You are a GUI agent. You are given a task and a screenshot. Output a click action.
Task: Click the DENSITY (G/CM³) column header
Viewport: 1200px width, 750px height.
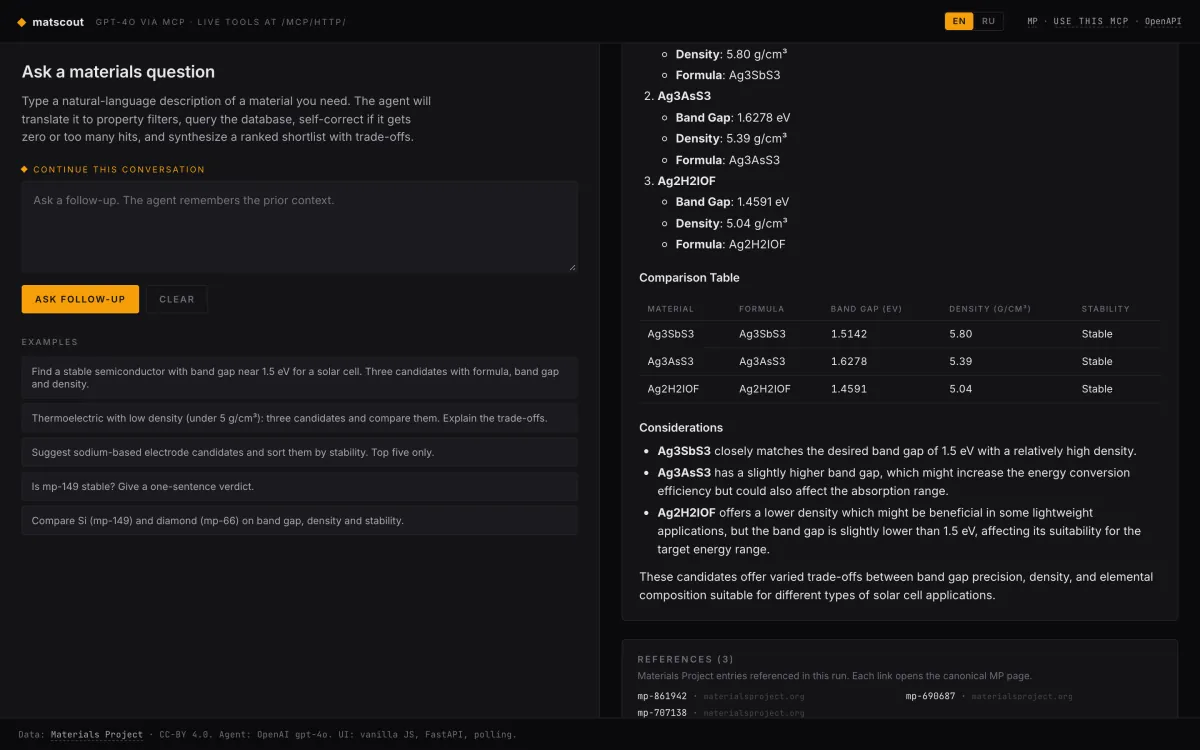point(990,309)
